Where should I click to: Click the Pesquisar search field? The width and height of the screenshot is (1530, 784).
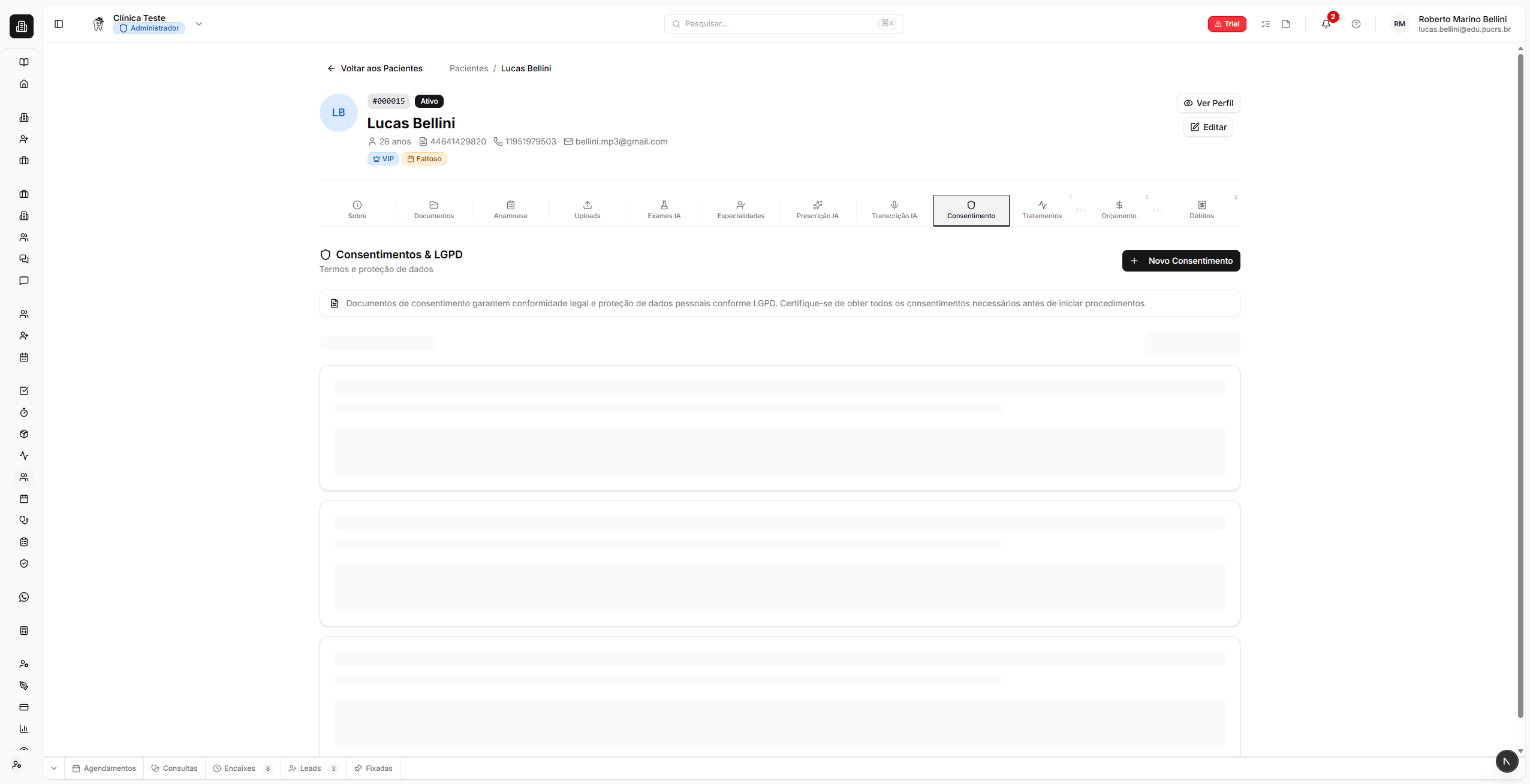click(779, 24)
